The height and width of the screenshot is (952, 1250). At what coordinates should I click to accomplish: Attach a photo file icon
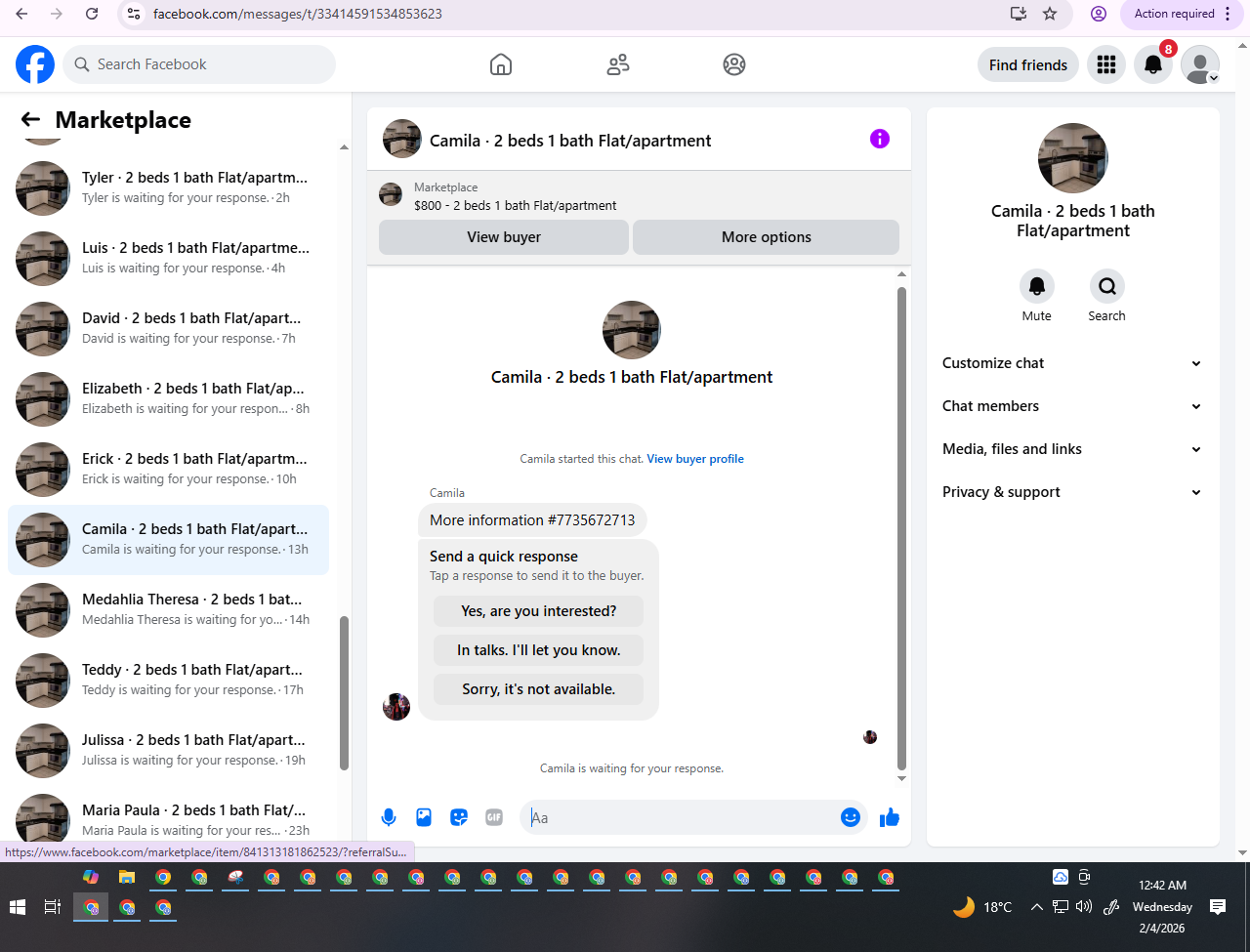424,817
